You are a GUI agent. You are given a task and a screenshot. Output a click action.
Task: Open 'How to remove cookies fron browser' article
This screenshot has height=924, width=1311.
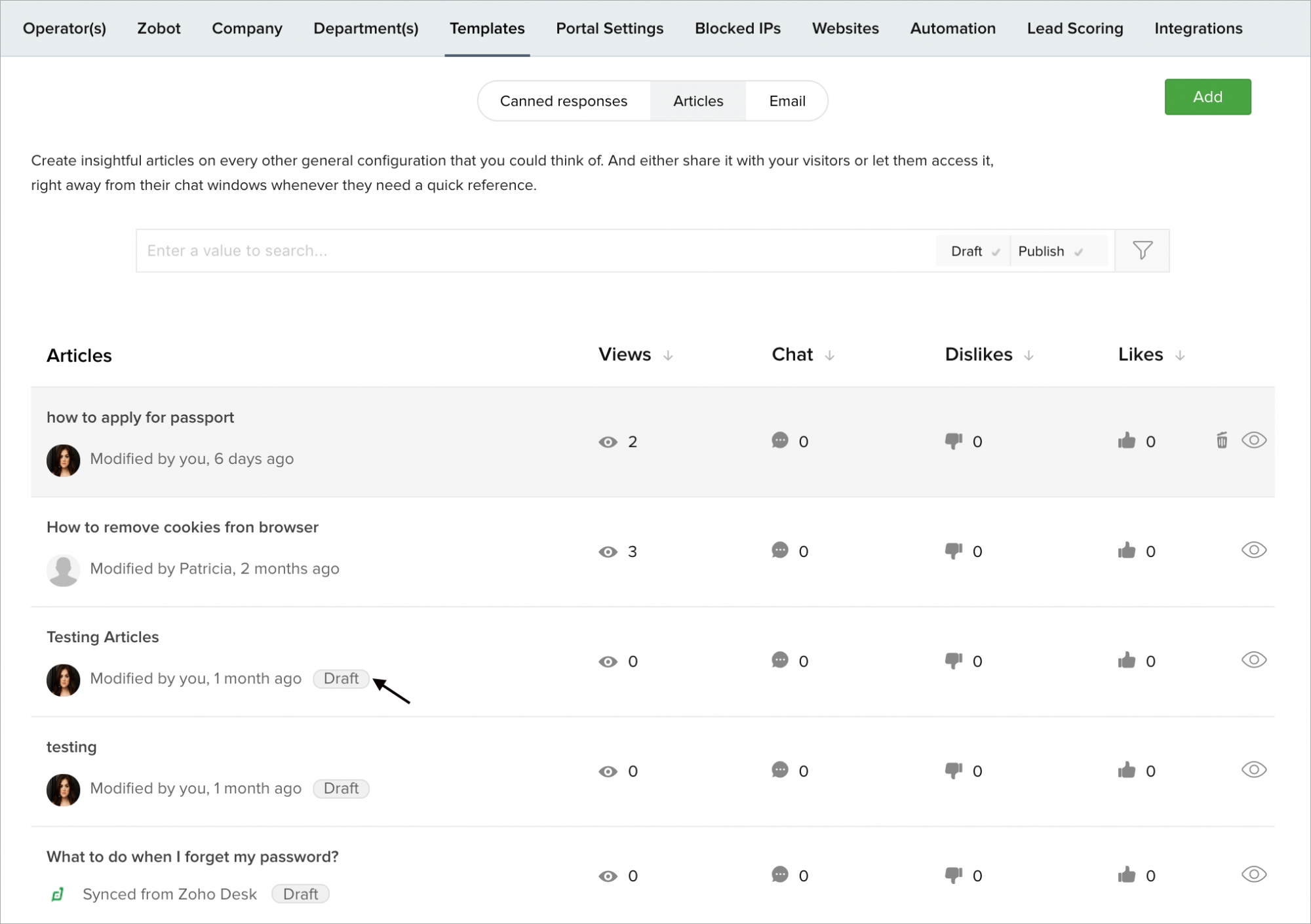point(182,527)
